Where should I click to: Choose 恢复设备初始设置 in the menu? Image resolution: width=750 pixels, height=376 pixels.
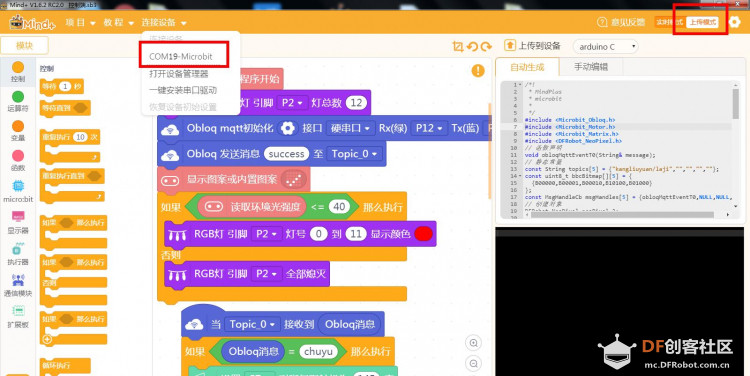[x=183, y=107]
